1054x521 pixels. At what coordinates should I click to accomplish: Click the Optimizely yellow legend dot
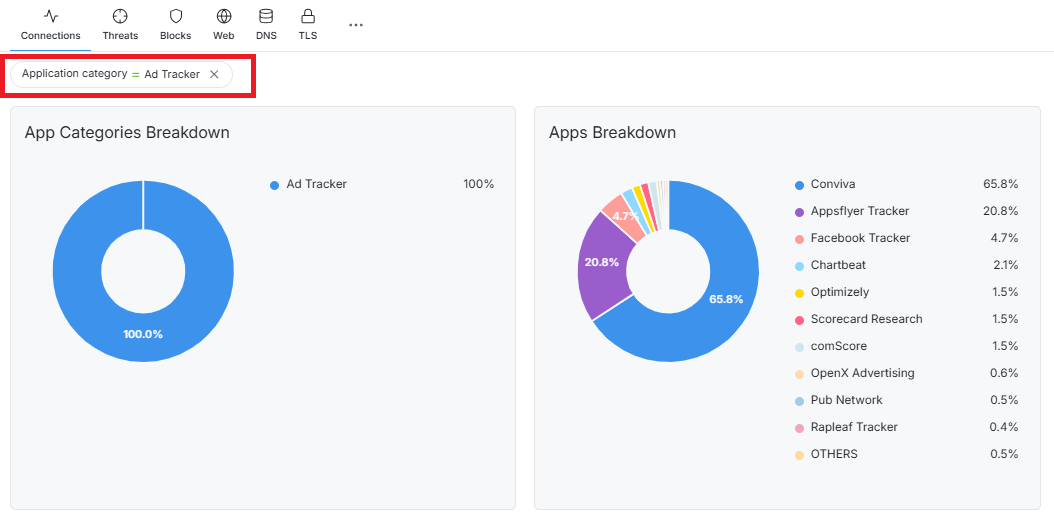tap(799, 293)
